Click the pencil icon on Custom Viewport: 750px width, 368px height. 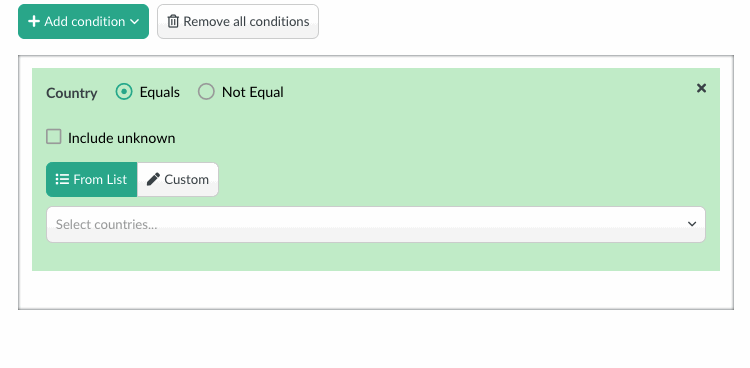click(153, 179)
